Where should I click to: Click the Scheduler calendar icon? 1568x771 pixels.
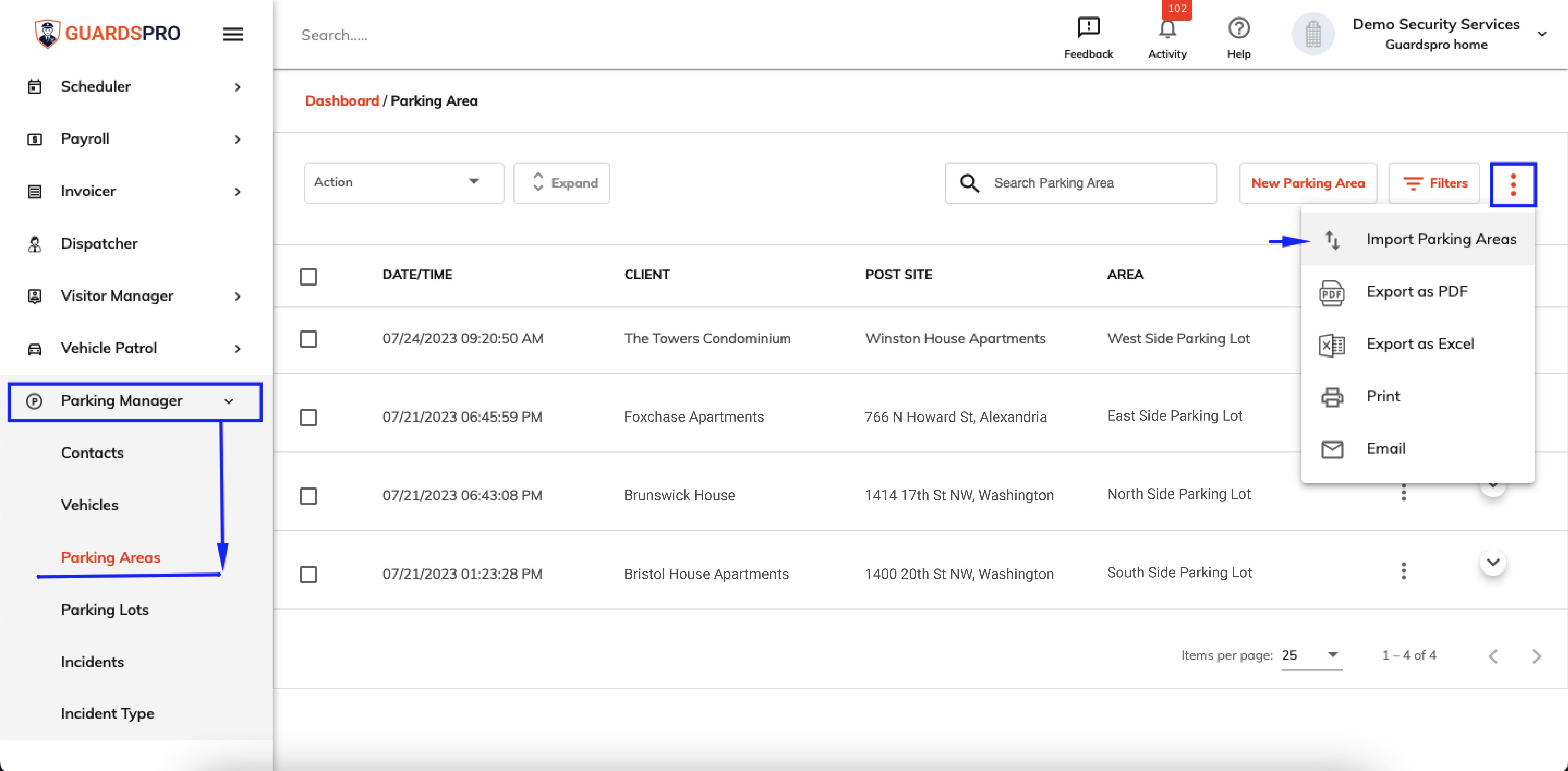[35, 86]
